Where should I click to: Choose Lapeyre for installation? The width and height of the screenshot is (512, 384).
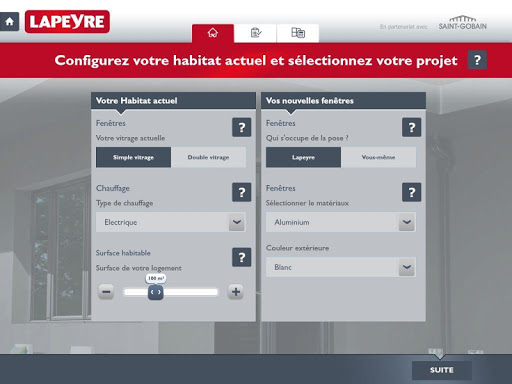(303, 157)
